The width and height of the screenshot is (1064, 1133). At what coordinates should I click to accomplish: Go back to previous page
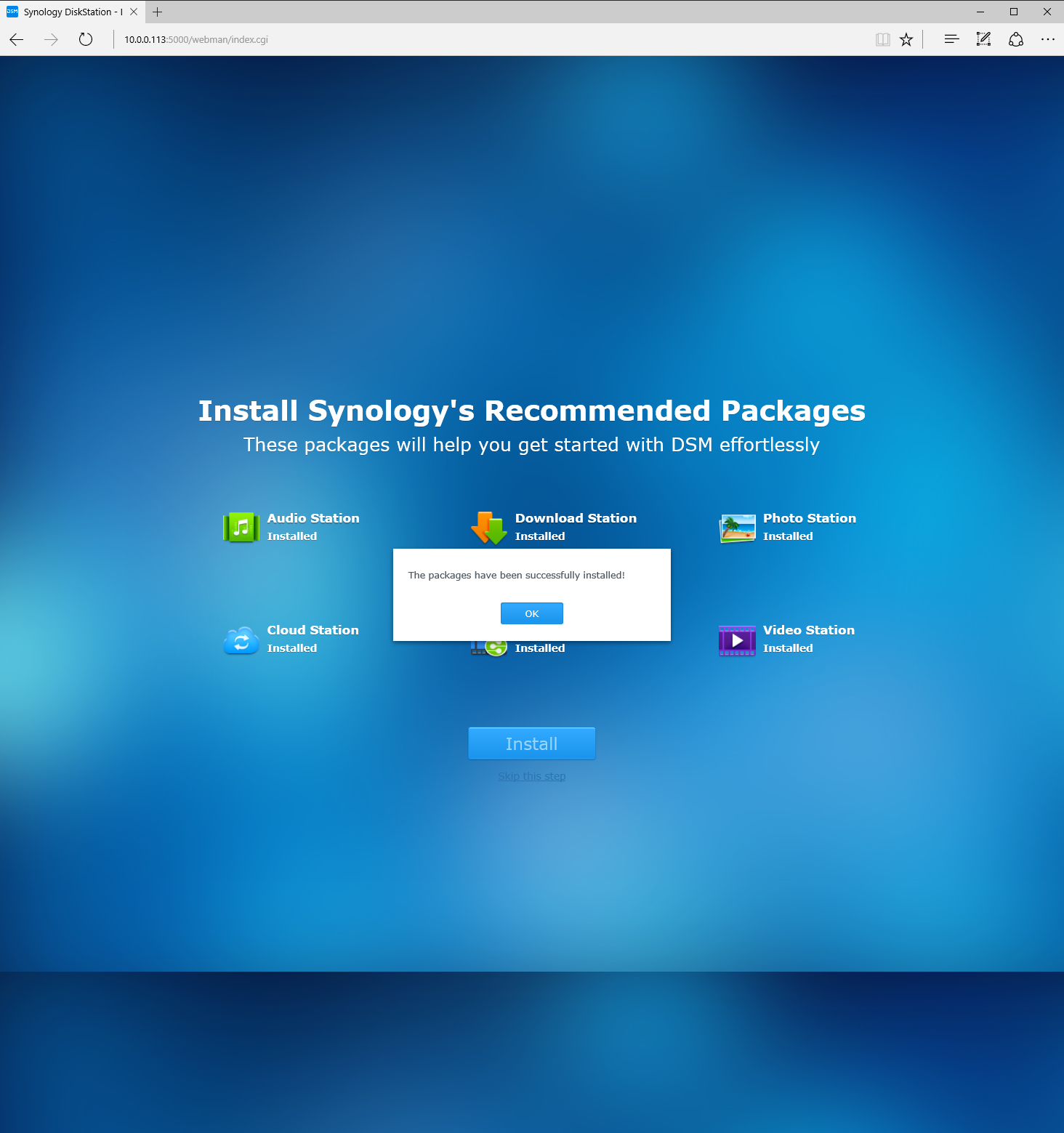click(x=17, y=40)
